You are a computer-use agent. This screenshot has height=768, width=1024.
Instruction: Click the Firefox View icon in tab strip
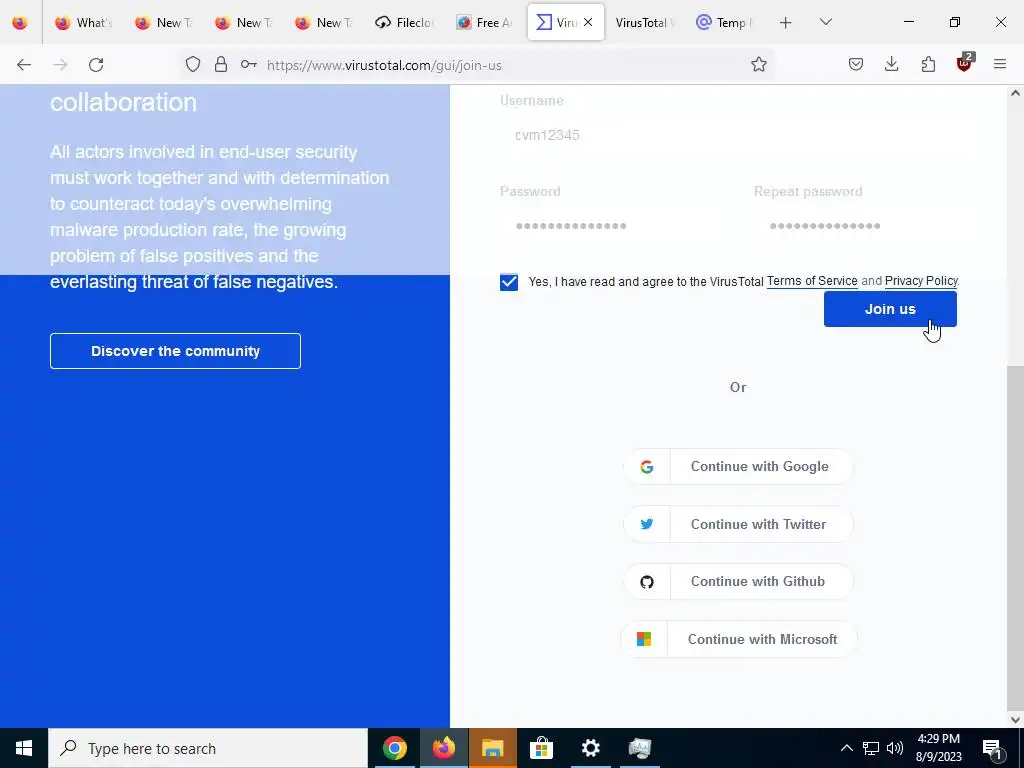(x=20, y=22)
